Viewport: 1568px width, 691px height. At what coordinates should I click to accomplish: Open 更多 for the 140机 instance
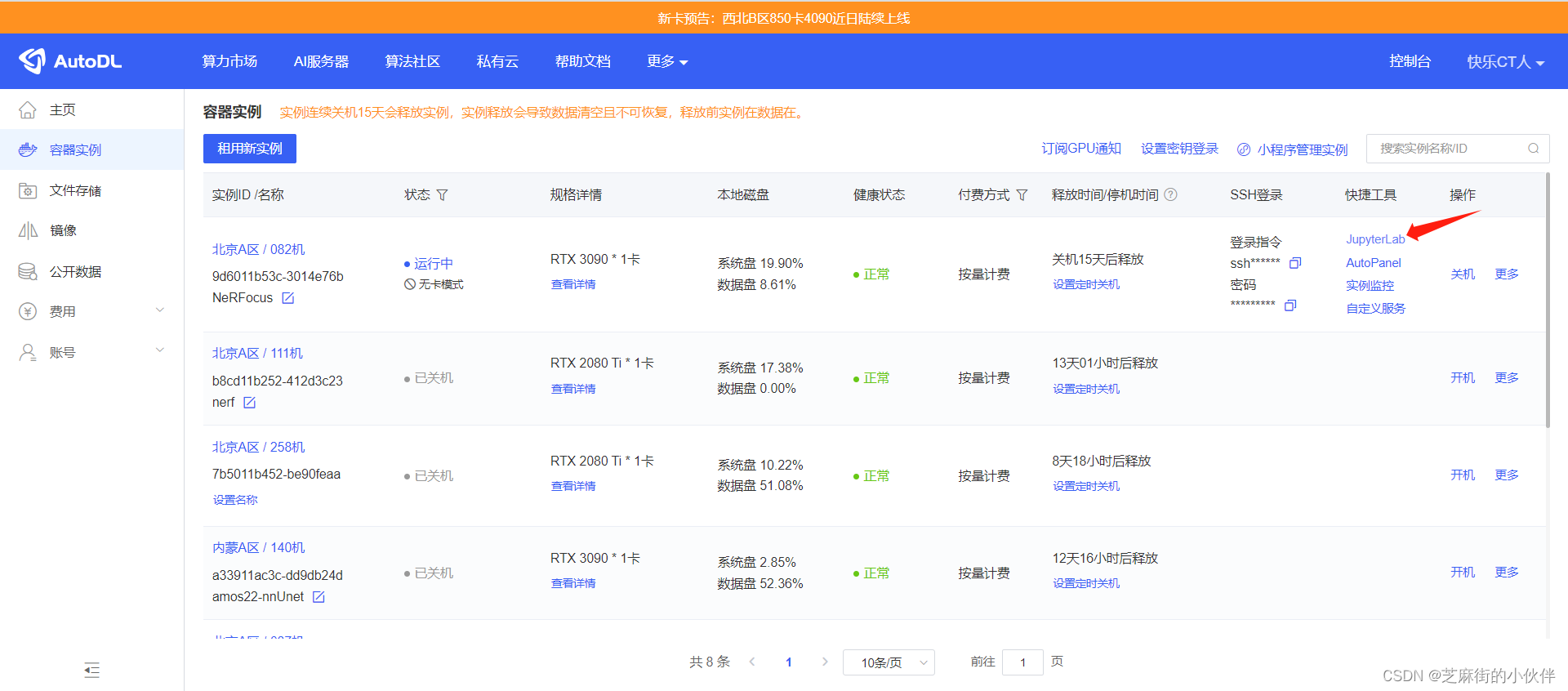click(x=1507, y=572)
